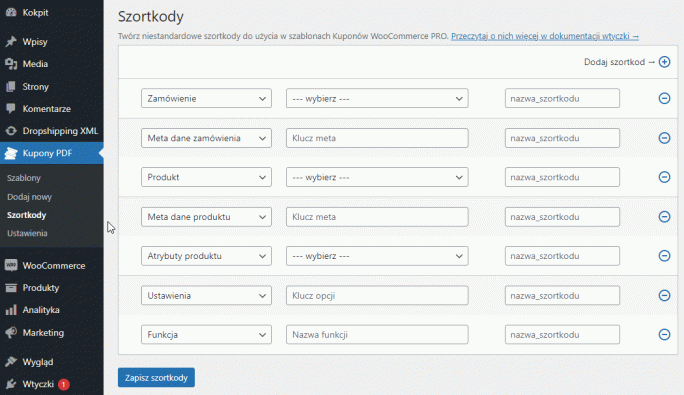684x395 pixels.
Task: Focus Klucz meta field in Meta dane produktu row
Action: [377, 216]
